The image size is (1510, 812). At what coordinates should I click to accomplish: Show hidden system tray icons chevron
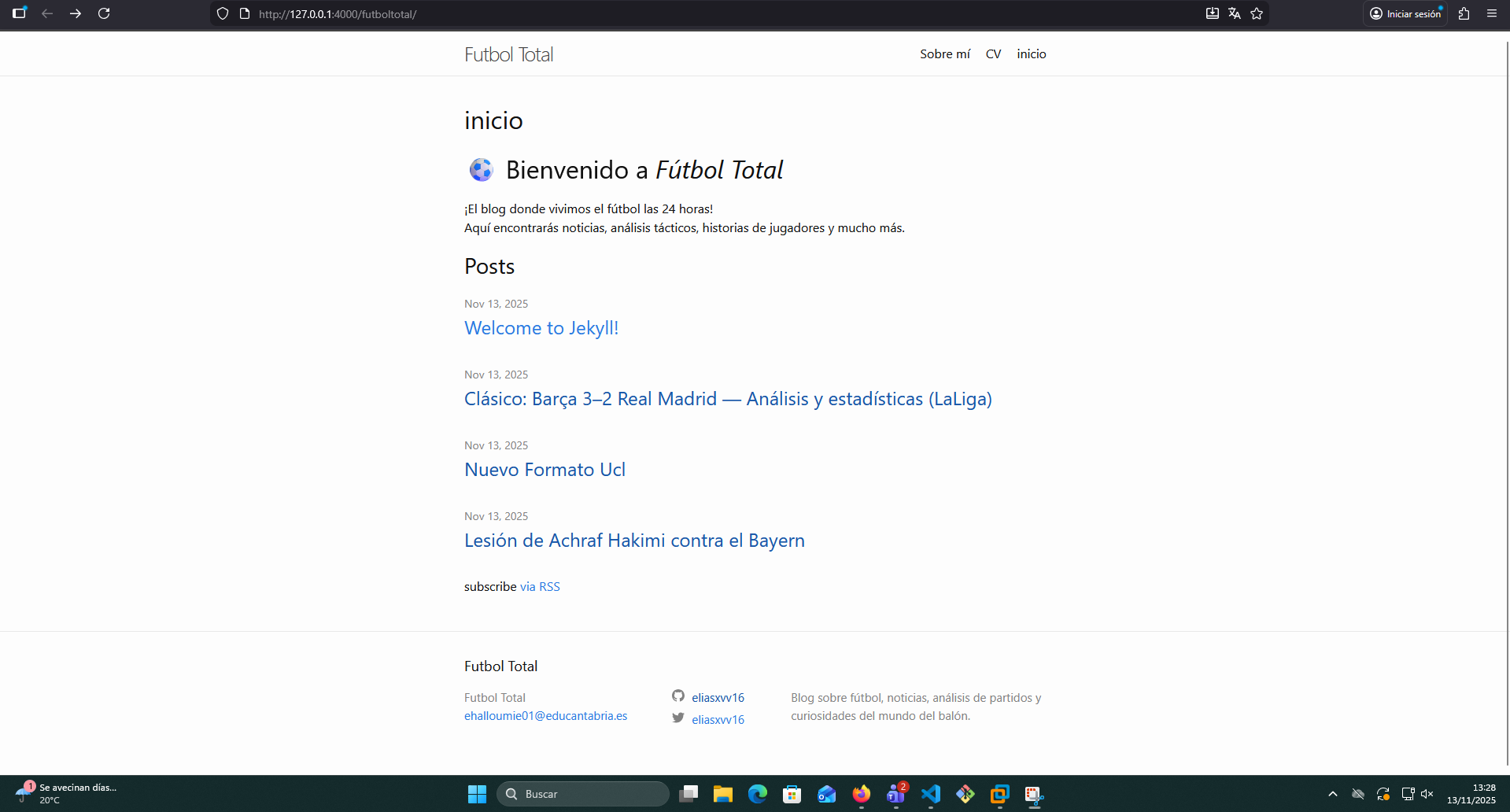(x=1332, y=794)
